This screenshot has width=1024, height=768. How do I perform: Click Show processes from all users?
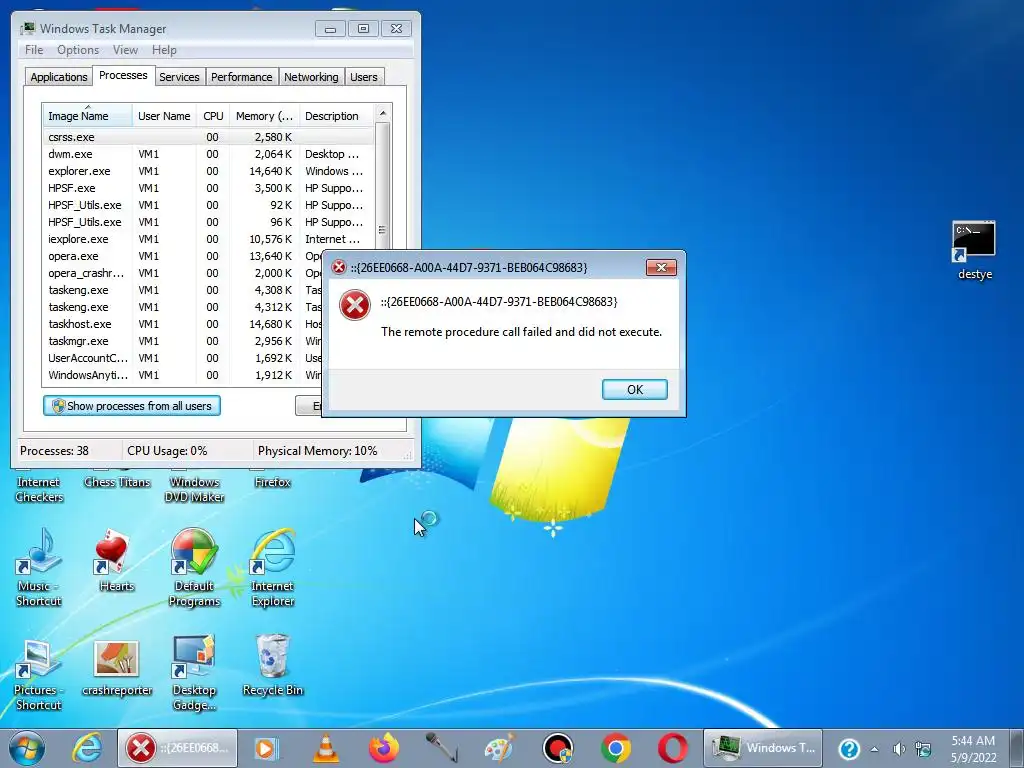[x=132, y=406]
